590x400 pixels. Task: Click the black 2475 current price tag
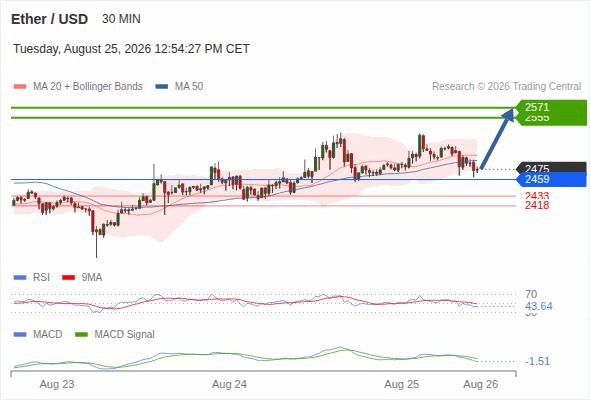[551, 168]
